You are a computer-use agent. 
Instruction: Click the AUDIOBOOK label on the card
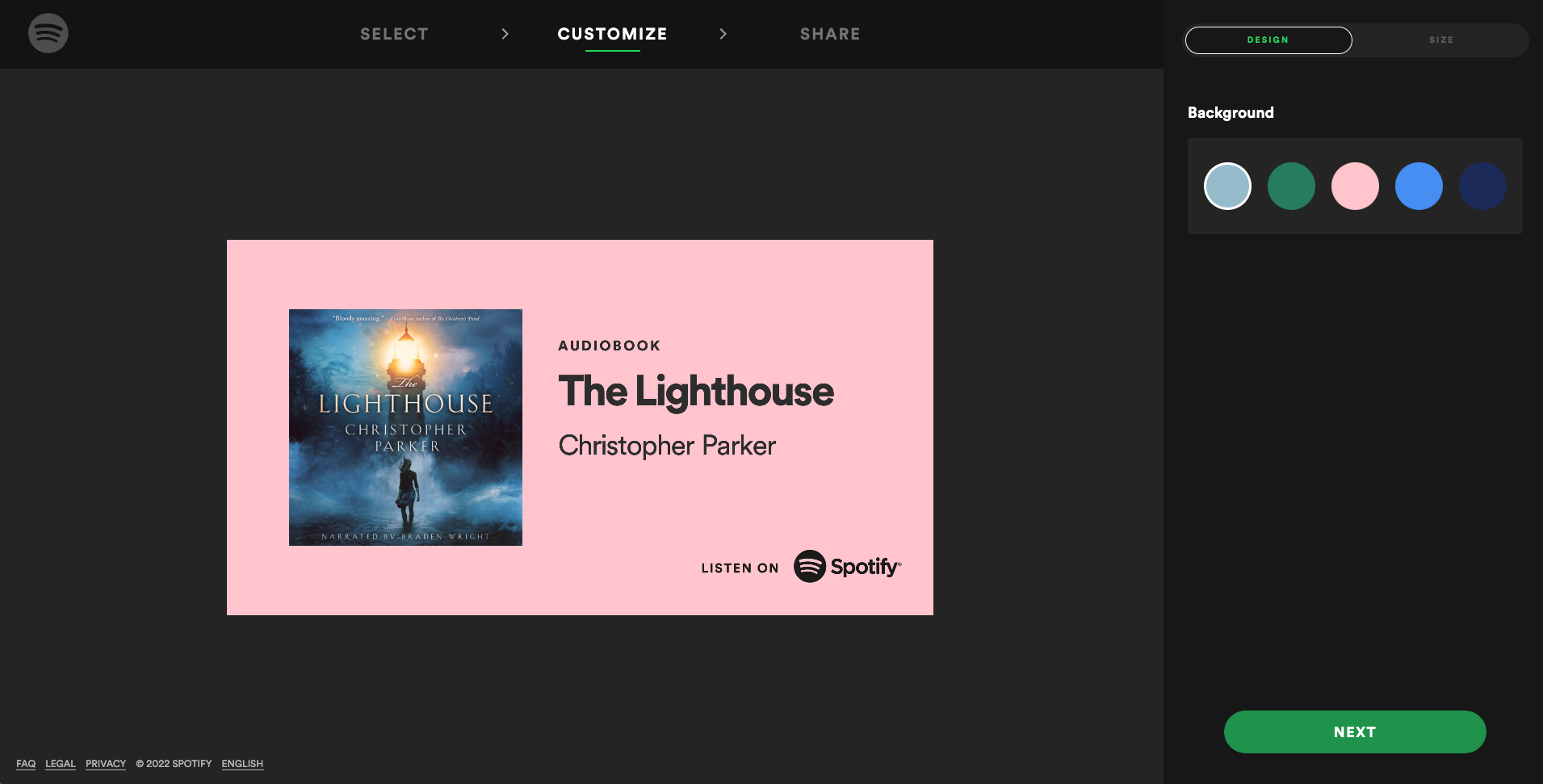click(x=610, y=346)
